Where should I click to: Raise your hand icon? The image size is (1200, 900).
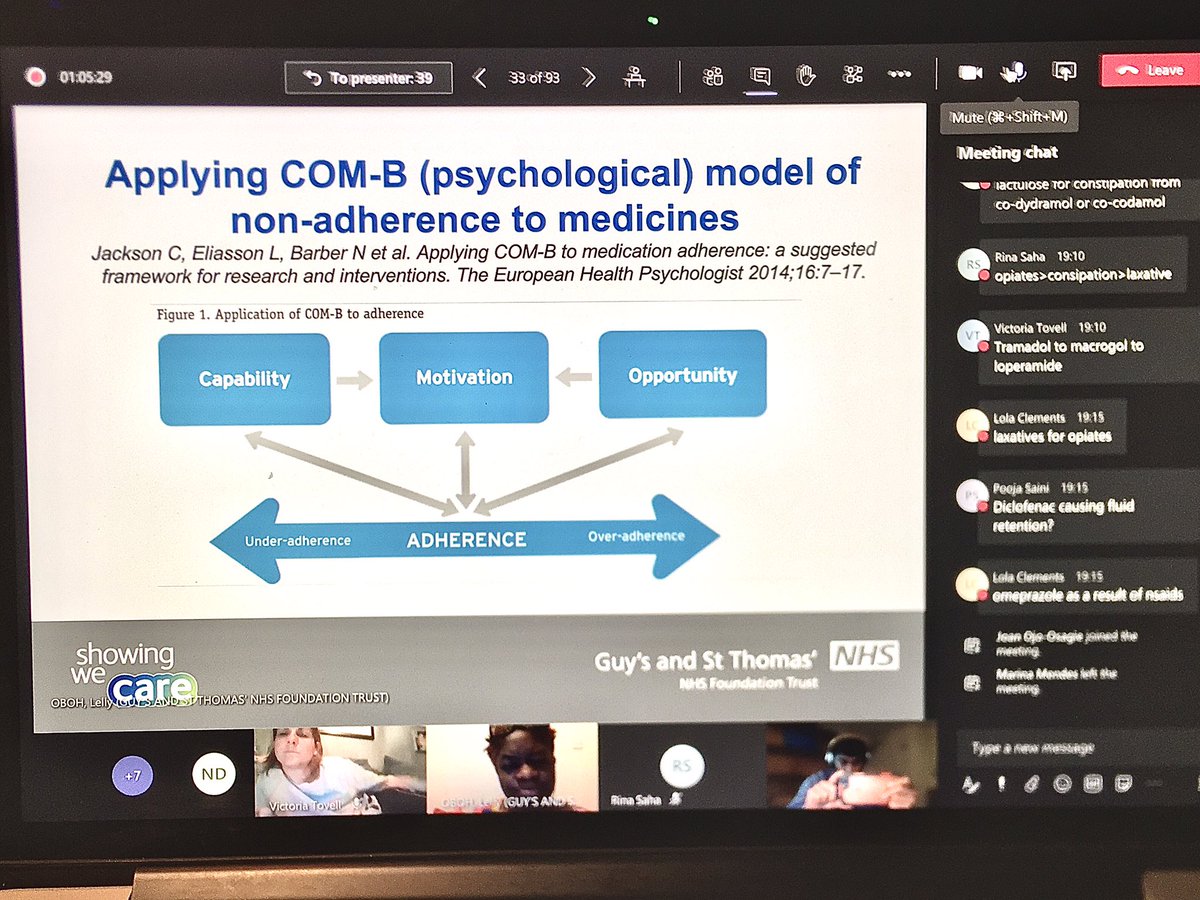coord(806,75)
